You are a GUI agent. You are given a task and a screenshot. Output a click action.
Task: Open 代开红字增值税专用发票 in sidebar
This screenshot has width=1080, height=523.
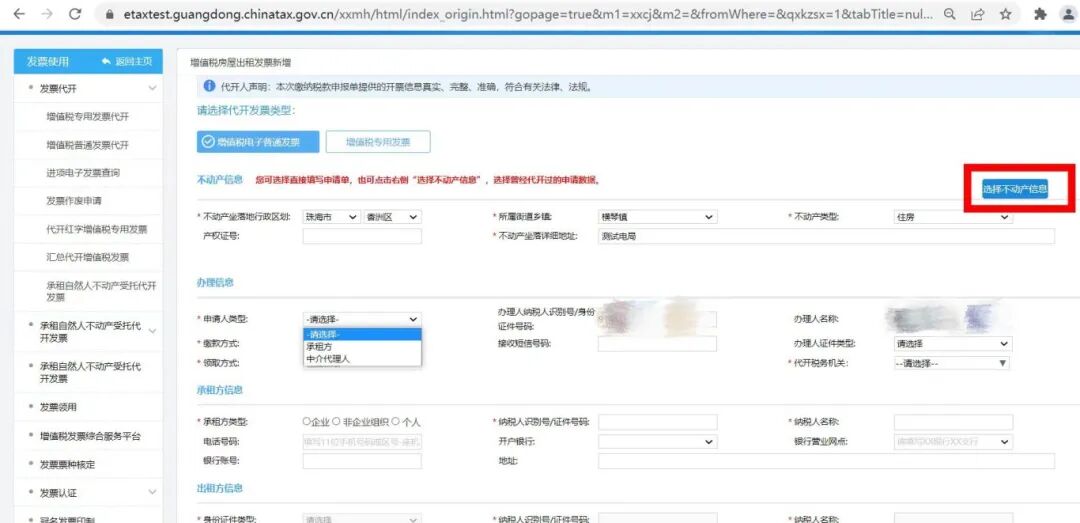point(96,229)
